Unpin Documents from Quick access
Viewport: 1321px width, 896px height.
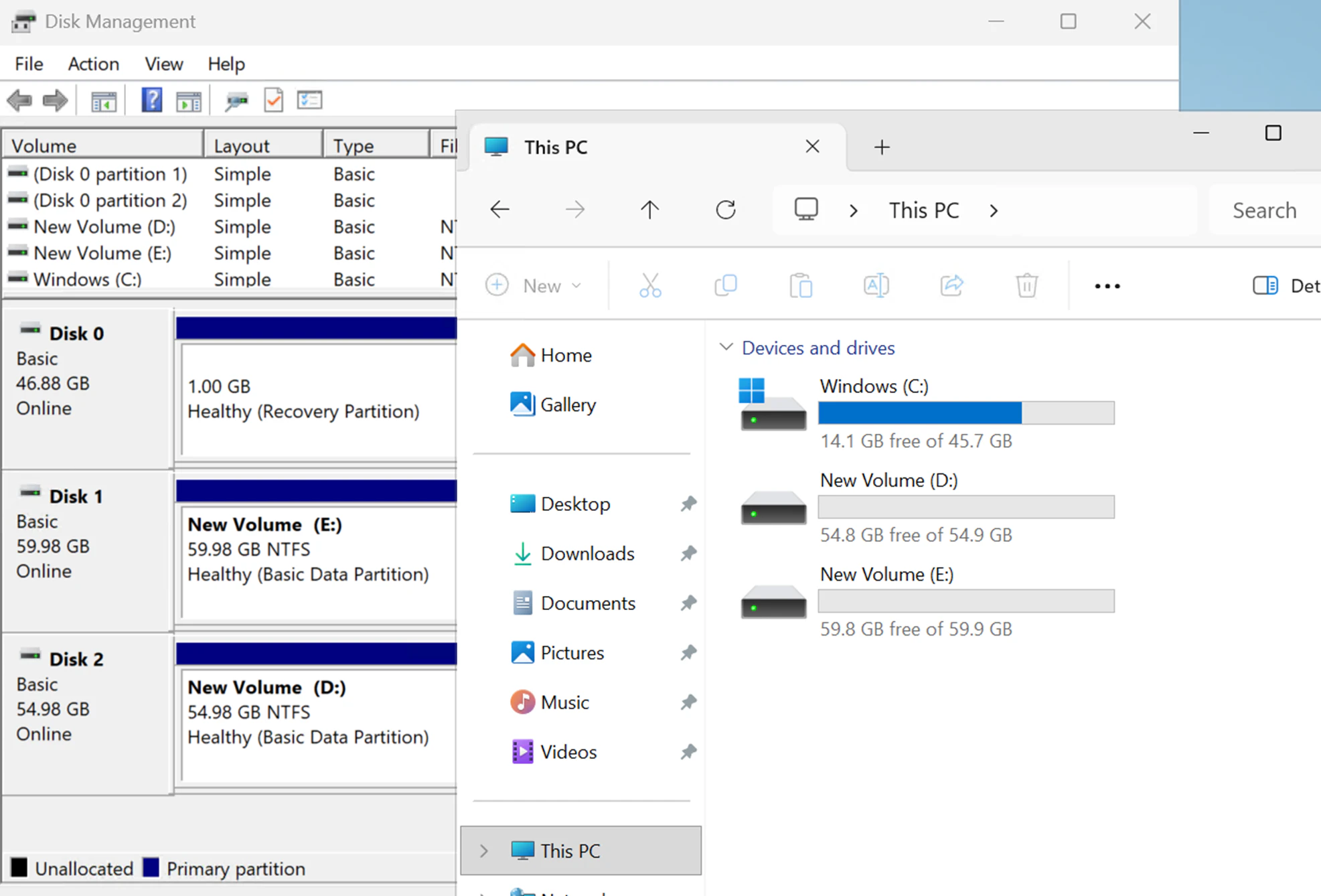(x=688, y=603)
